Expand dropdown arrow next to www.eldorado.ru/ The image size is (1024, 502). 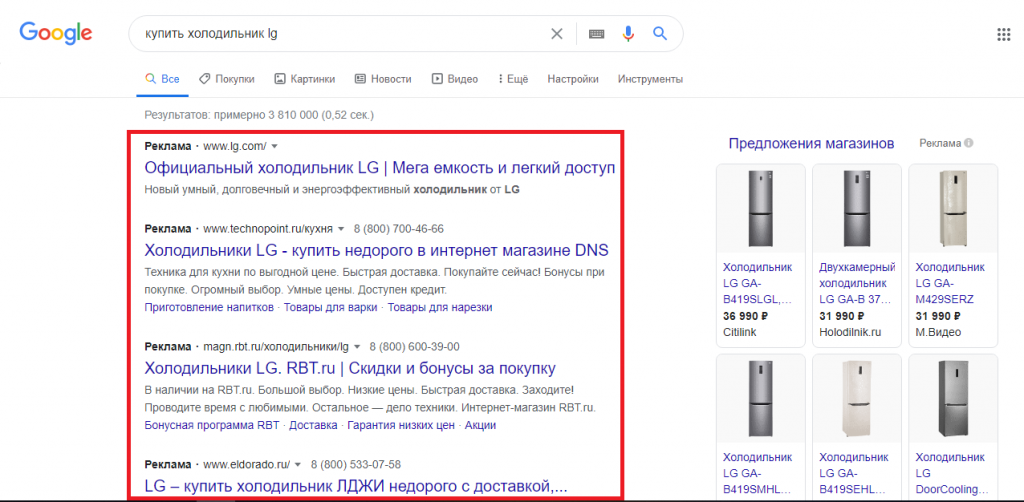tap(297, 465)
